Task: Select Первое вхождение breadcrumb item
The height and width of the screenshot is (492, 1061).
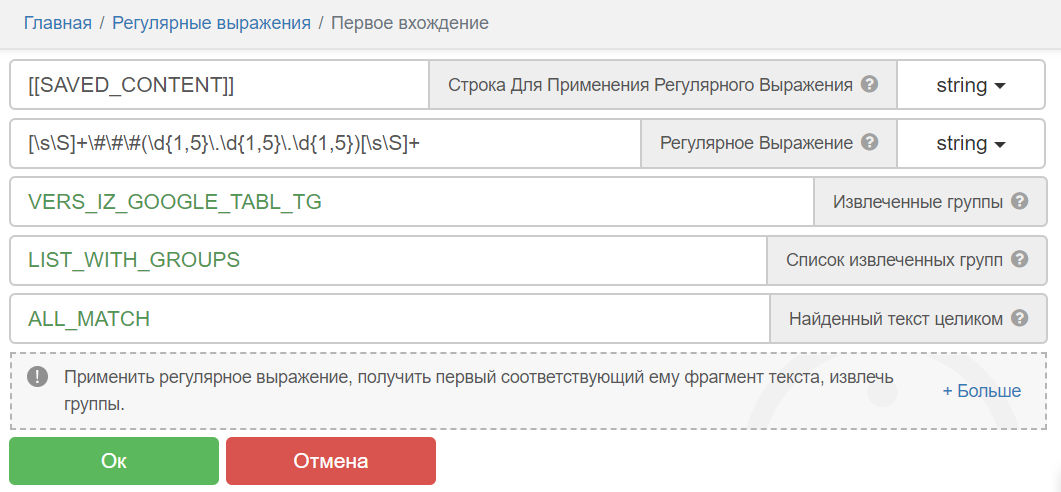Action: coord(410,22)
